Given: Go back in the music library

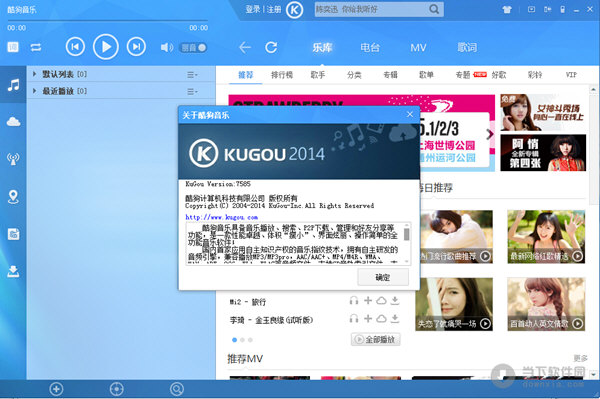Looking at the screenshot, I should tap(245, 47).
